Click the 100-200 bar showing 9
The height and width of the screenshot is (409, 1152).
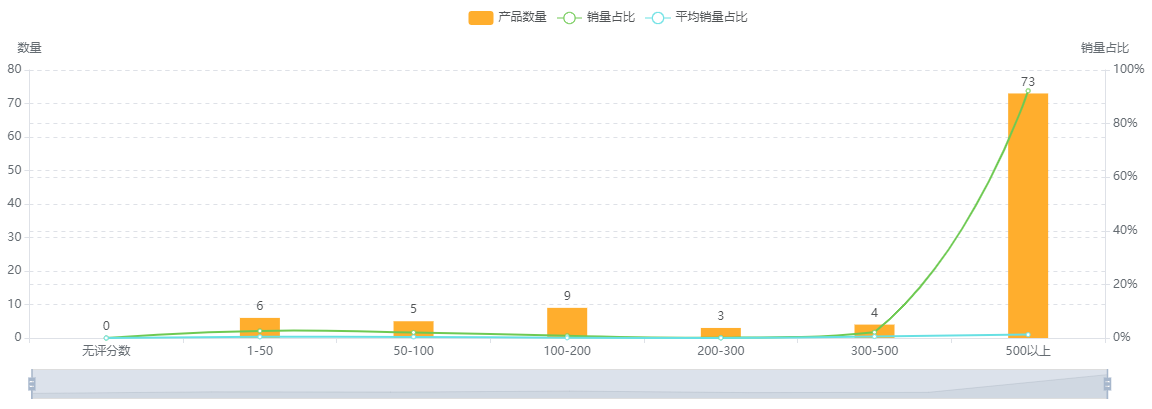[x=567, y=322]
